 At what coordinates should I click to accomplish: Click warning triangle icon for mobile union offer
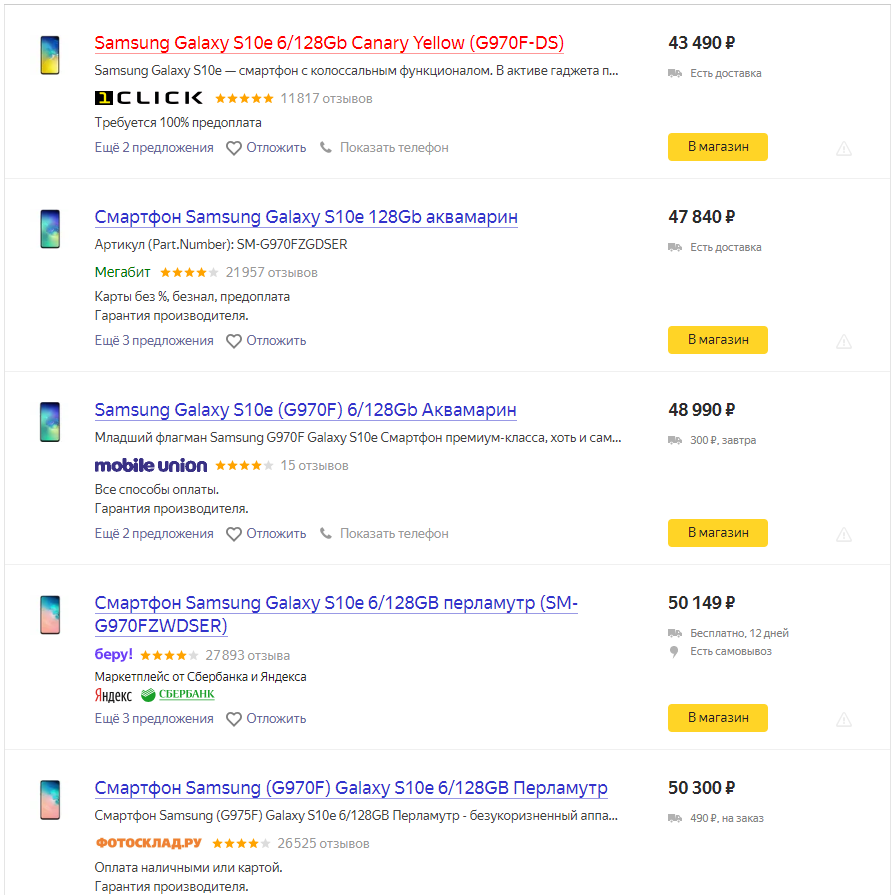[x=844, y=534]
